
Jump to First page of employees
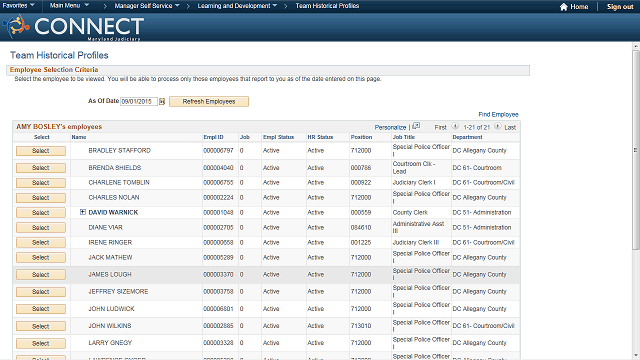click(440, 127)
